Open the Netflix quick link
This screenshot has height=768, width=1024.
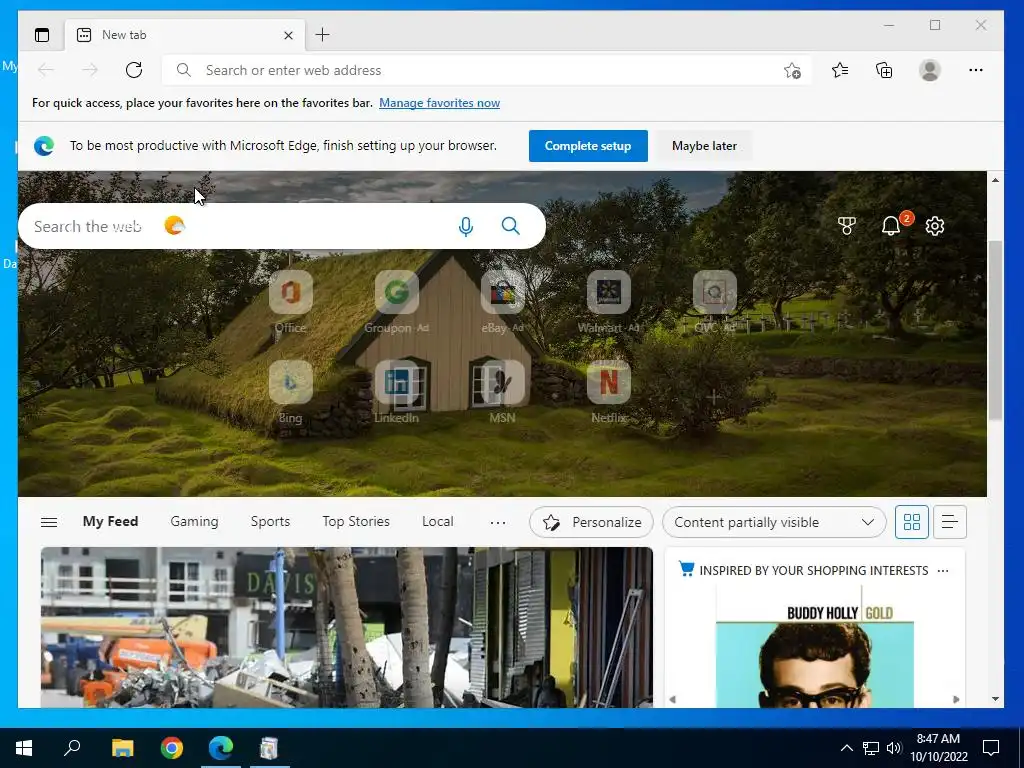click(609, 392)
